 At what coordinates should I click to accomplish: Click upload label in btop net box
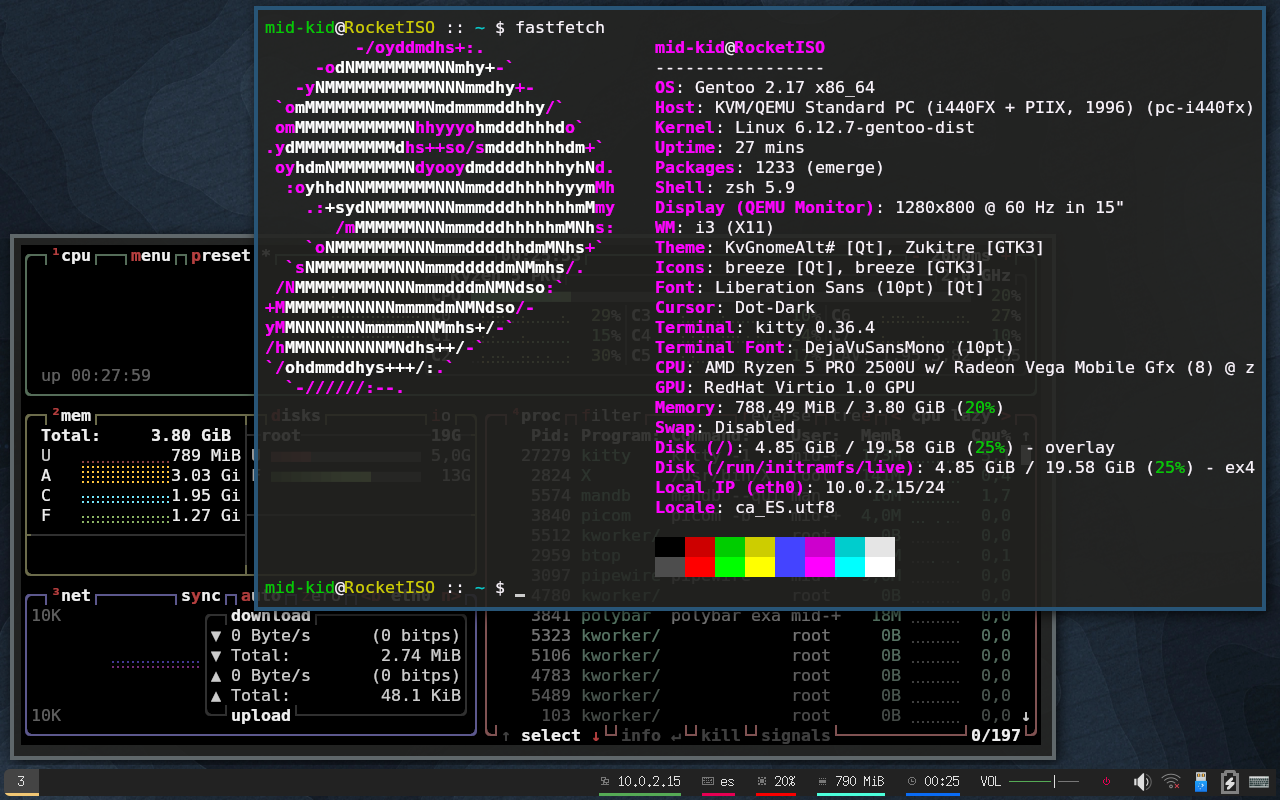tap(260, 715)
